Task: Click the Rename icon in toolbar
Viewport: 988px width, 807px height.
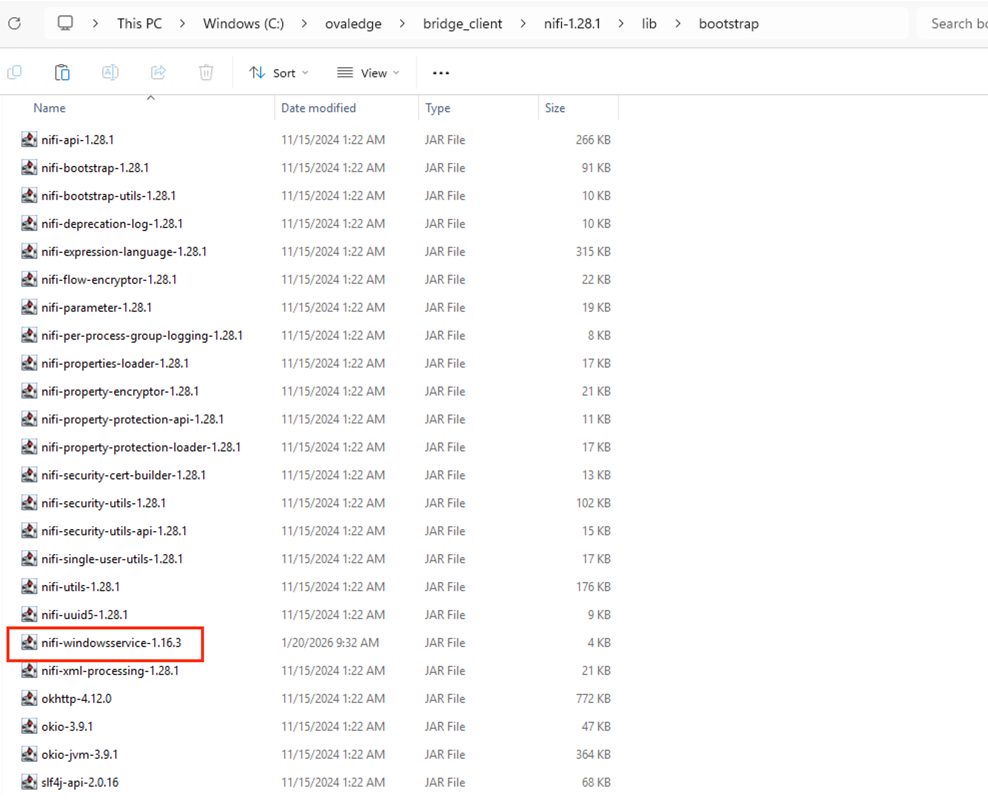Action: [110, 72]
